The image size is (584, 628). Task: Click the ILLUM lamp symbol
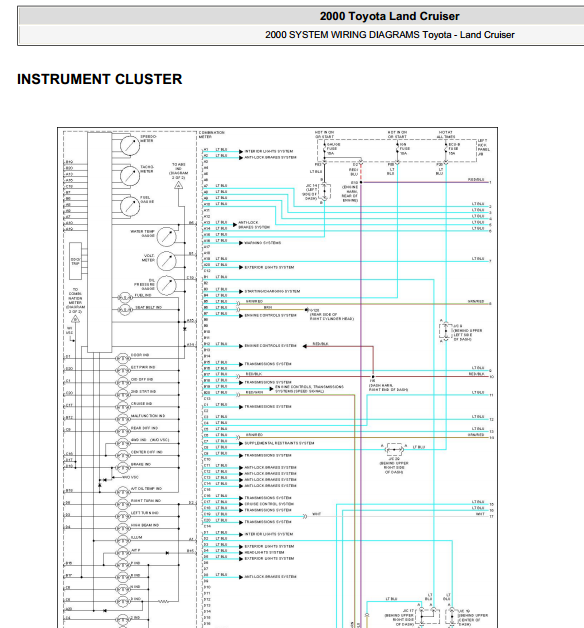pos(123,541)
